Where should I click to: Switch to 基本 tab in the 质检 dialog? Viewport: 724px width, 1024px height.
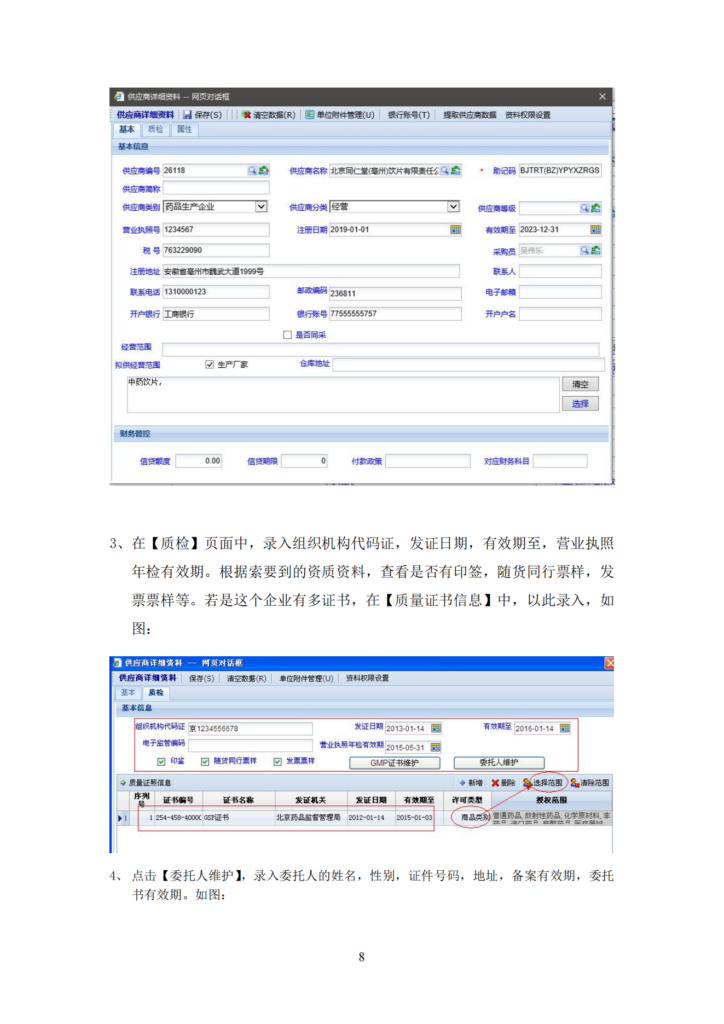tap(128, 692)
